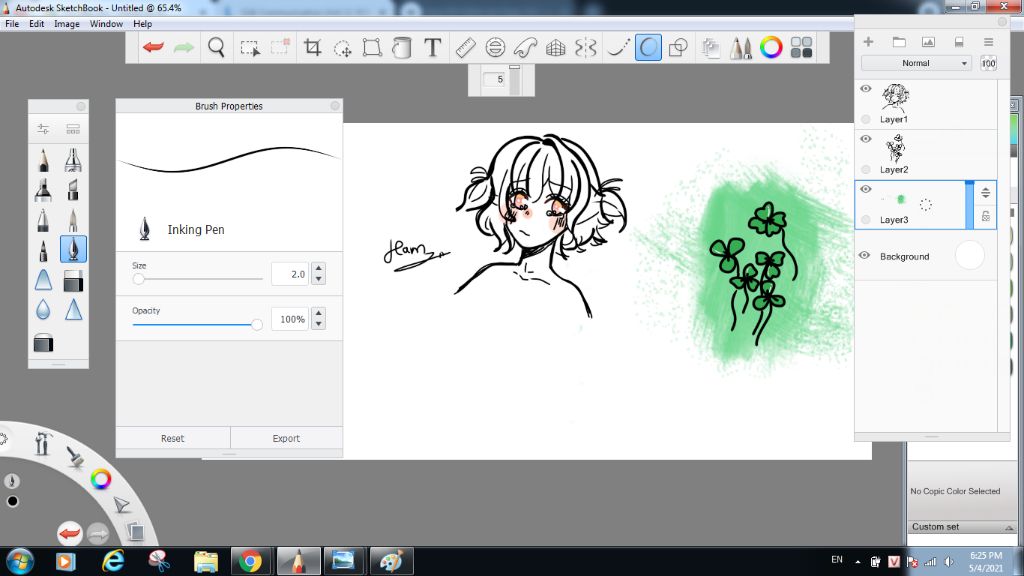Open the Window menu
This screenshot has width=1024, height=576.
pyautogui.click(x=106, y=24)
